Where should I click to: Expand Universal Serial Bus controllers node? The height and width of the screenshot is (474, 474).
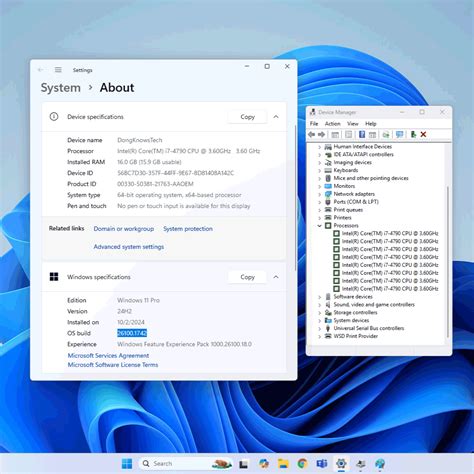319,328
